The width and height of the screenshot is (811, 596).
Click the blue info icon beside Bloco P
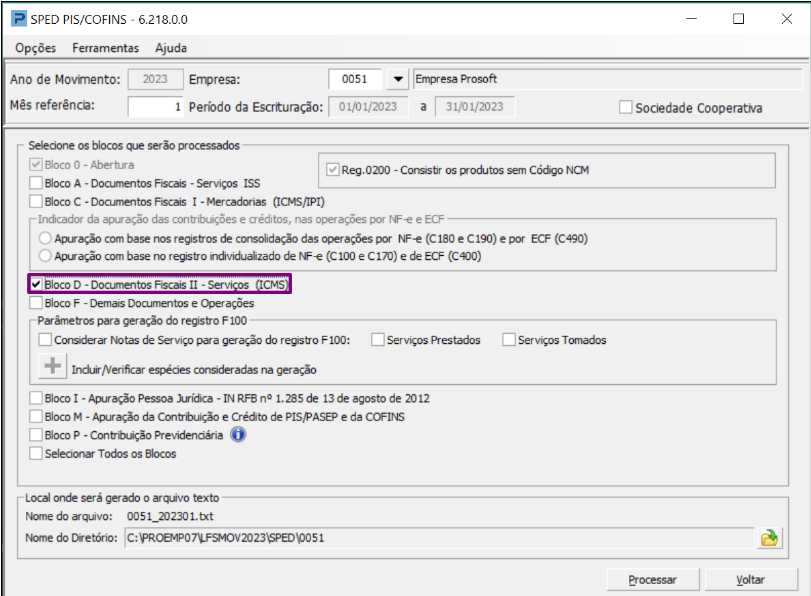pyautogui.click(x=238, y=435)
